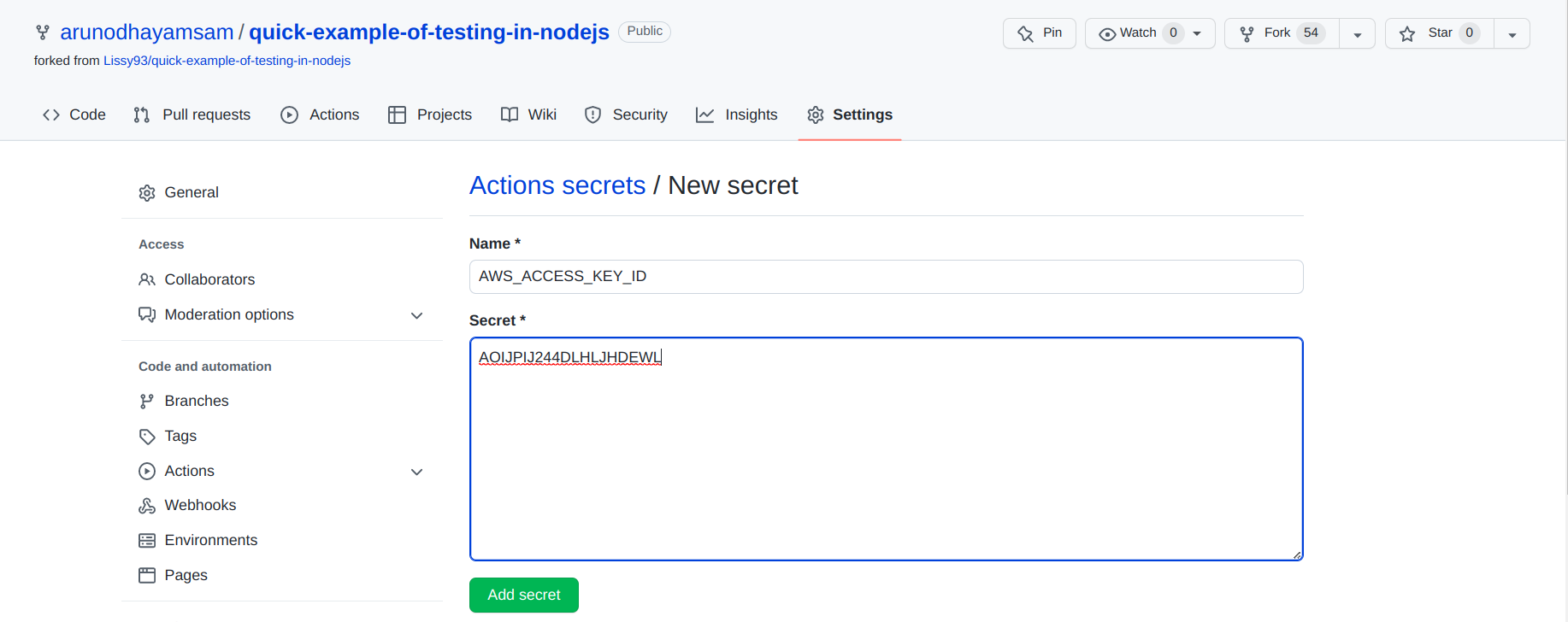Image resolution: width=1568 pixels, height=622 pixels.
Task: Click the Secret textarea resize handle
Action: point(1297,555)
